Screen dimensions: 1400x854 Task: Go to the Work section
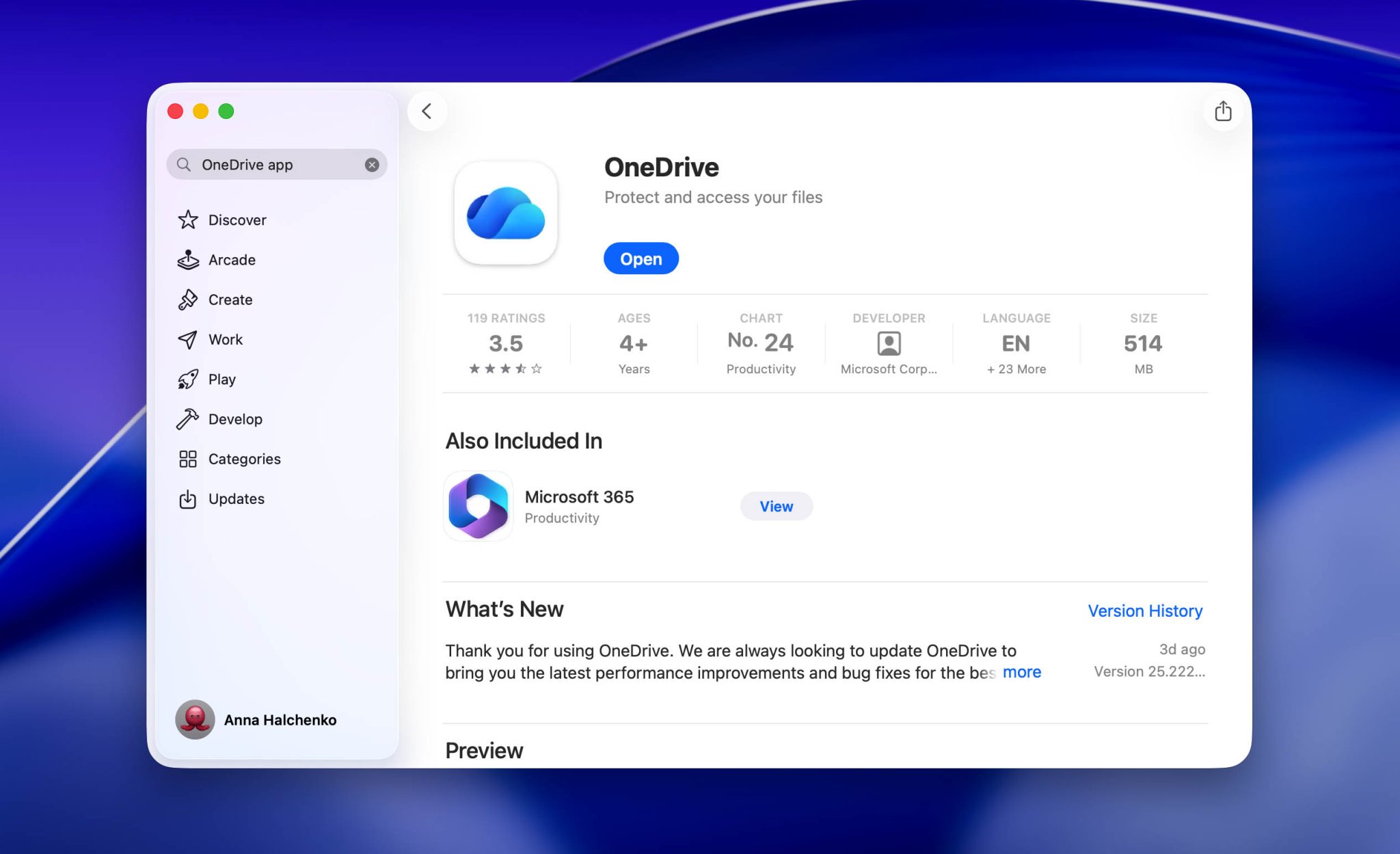click(x=225, y=339)
